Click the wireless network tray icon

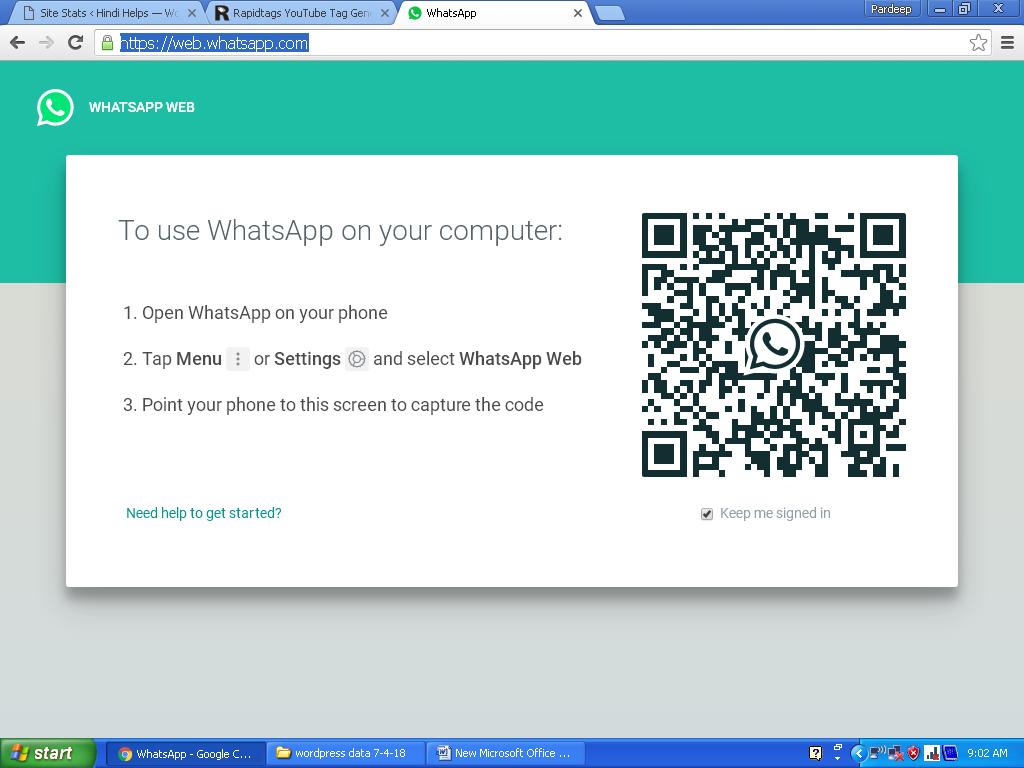point(878,753)
